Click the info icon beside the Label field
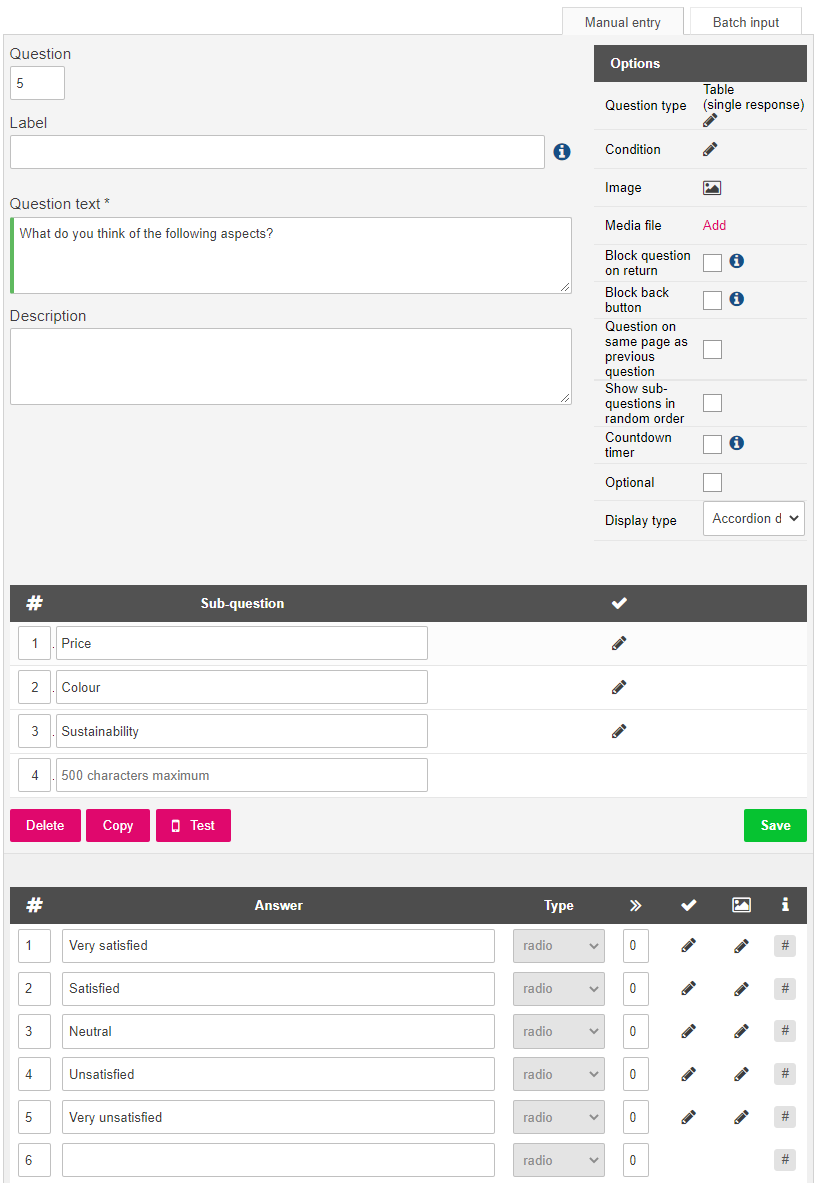Image resolution: width=821 pixels, height=1183 pixels. pyautogui.click(x=562, y=152)
